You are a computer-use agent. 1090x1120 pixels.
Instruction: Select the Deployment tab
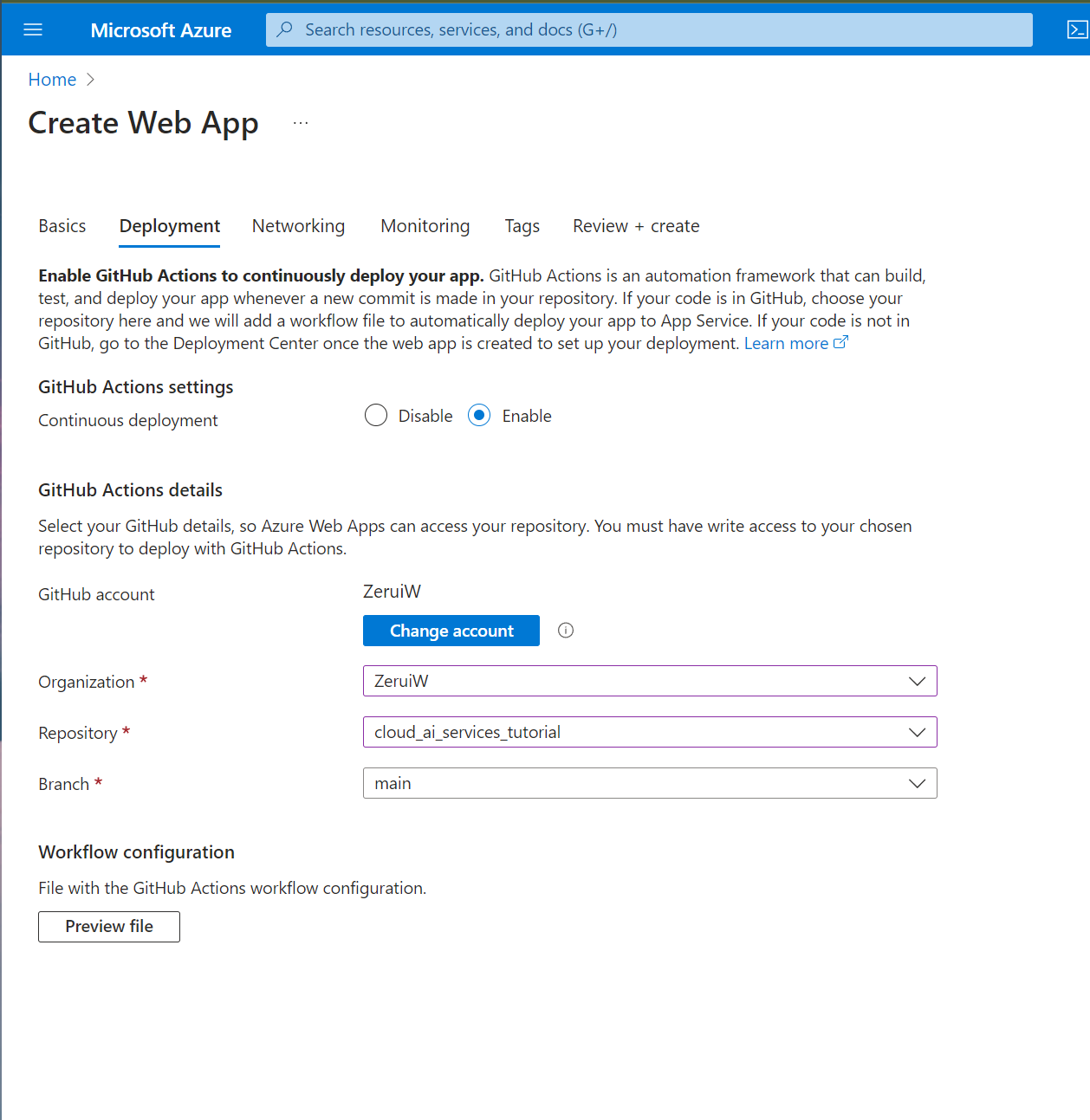(170, 226)
